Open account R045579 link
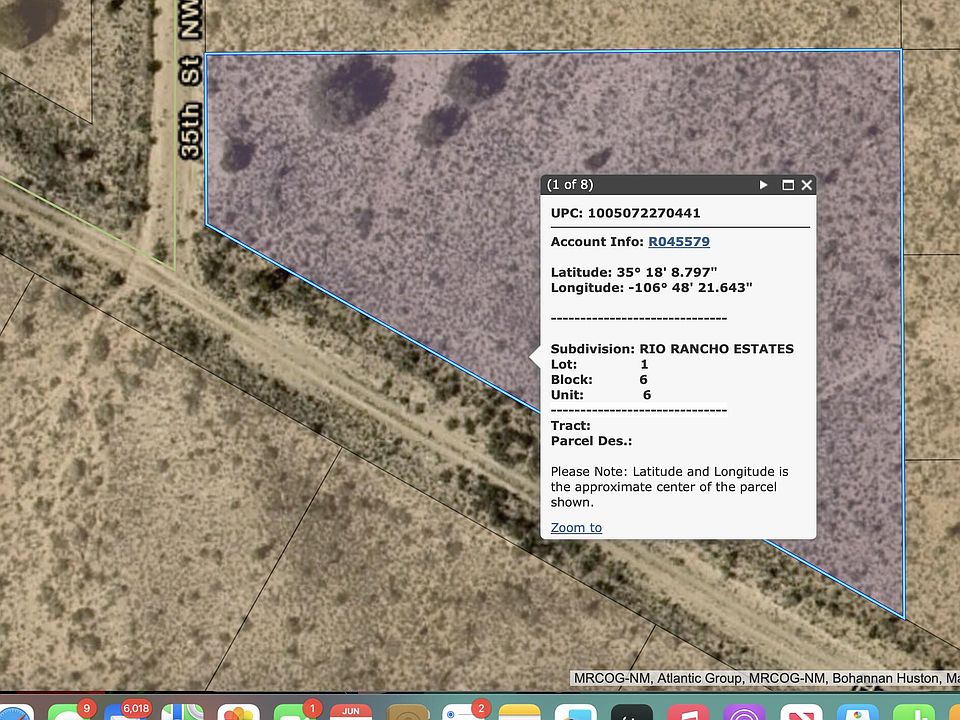Screen dimensions: 960x720 (679, 241)
